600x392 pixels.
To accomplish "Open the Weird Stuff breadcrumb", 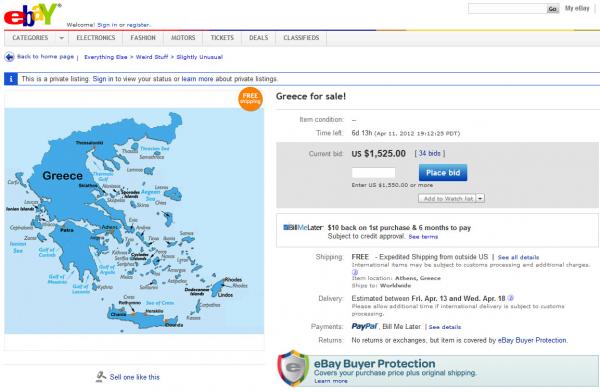I will [152, 57].
